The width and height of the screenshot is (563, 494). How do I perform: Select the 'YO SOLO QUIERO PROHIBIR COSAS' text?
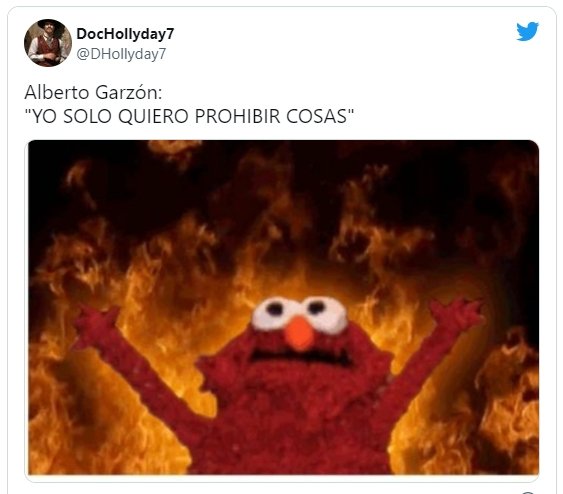click(189, 116)
